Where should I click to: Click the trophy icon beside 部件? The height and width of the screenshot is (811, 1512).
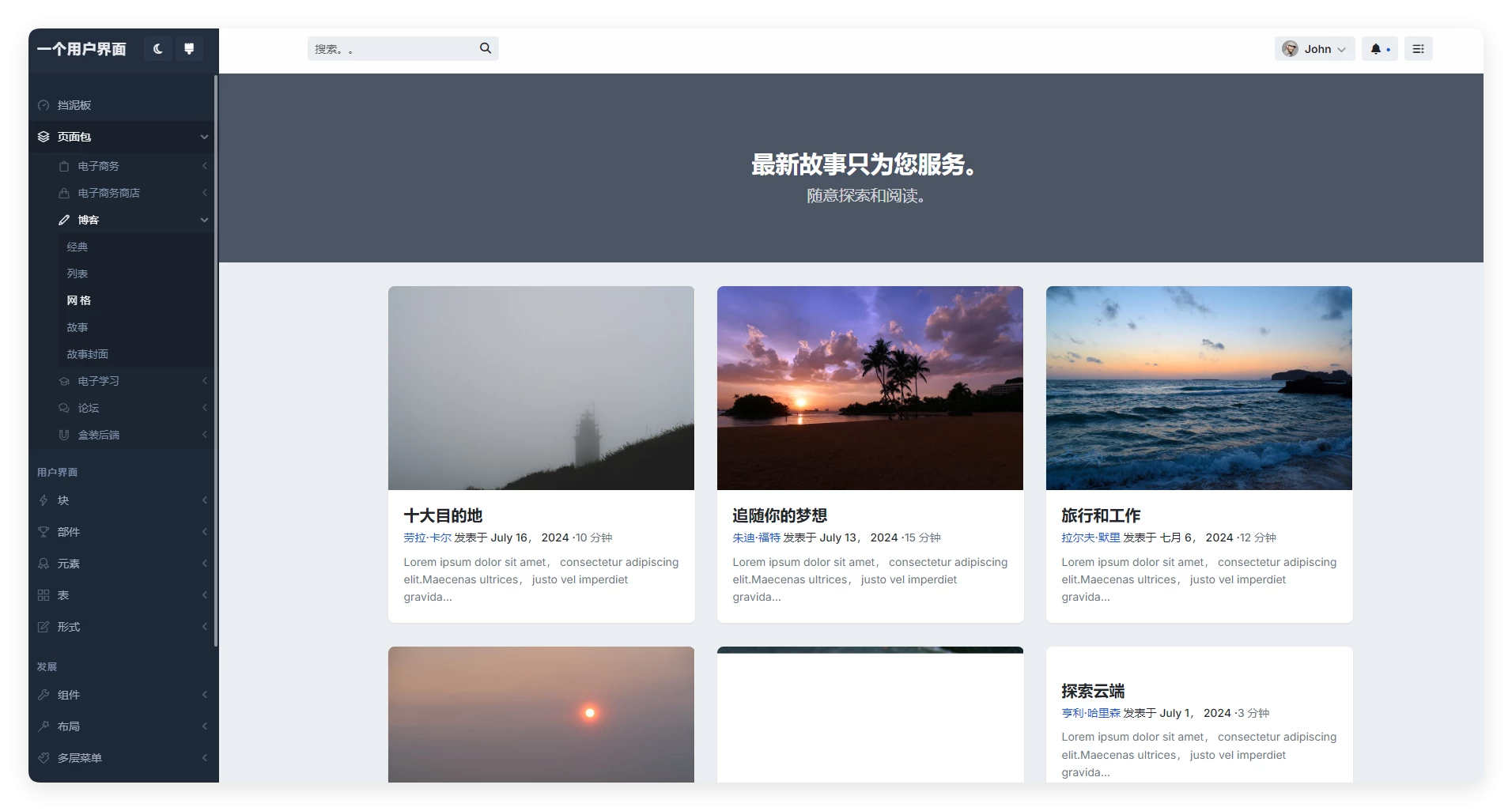pos(43,532)
